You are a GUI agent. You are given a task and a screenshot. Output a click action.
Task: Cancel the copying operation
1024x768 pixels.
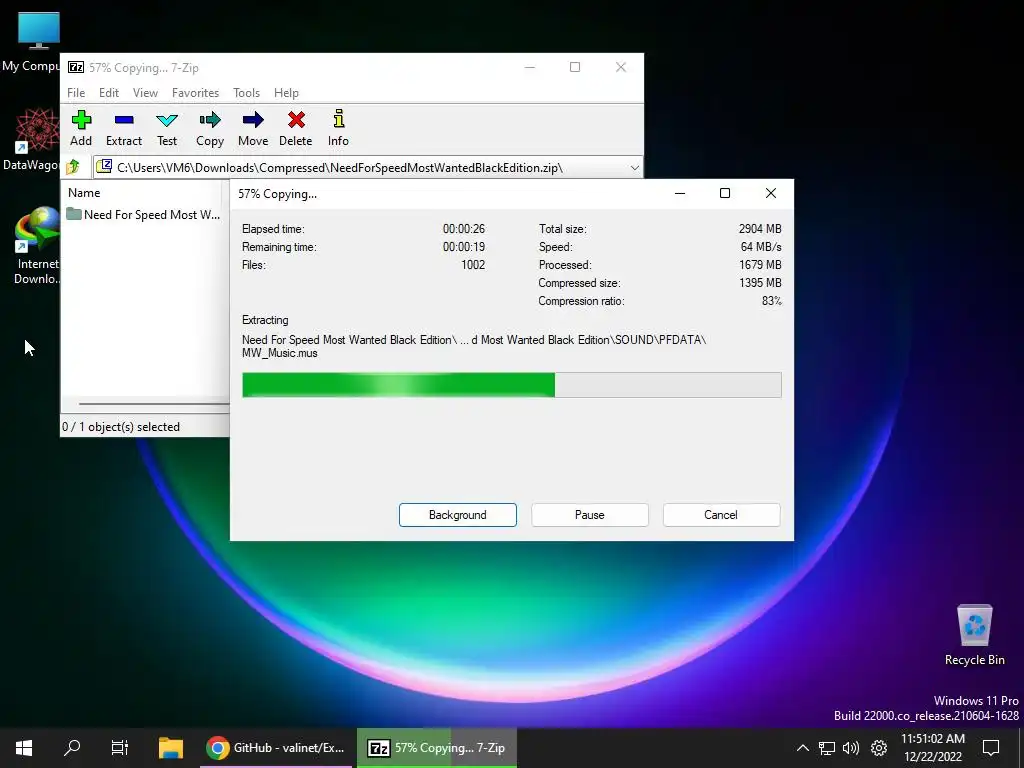click(721, 515)
